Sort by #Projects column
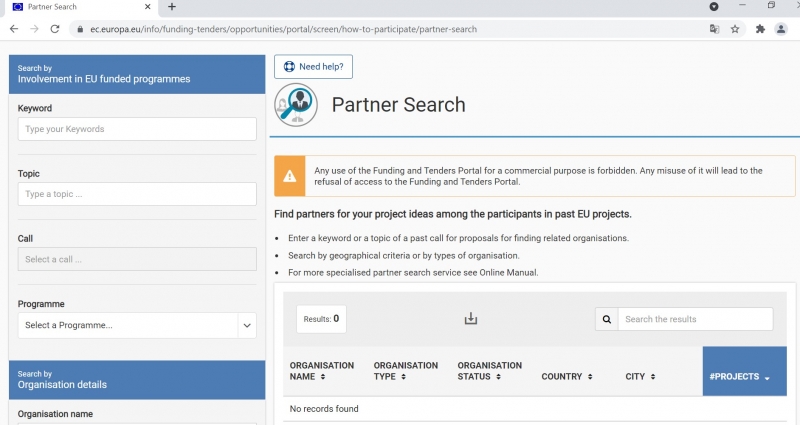The image size is (800, 425). (x=744, y=371)
